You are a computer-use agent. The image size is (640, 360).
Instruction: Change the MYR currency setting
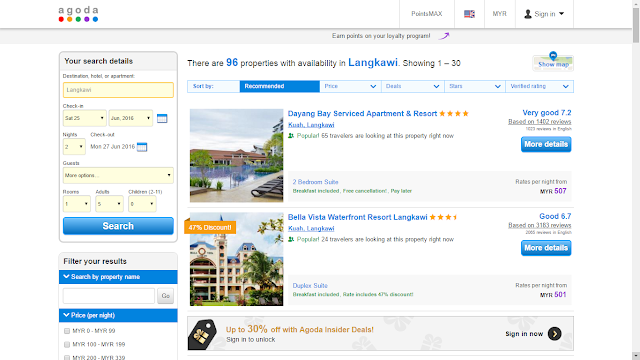pyautogui.click(x=499, y=14)
